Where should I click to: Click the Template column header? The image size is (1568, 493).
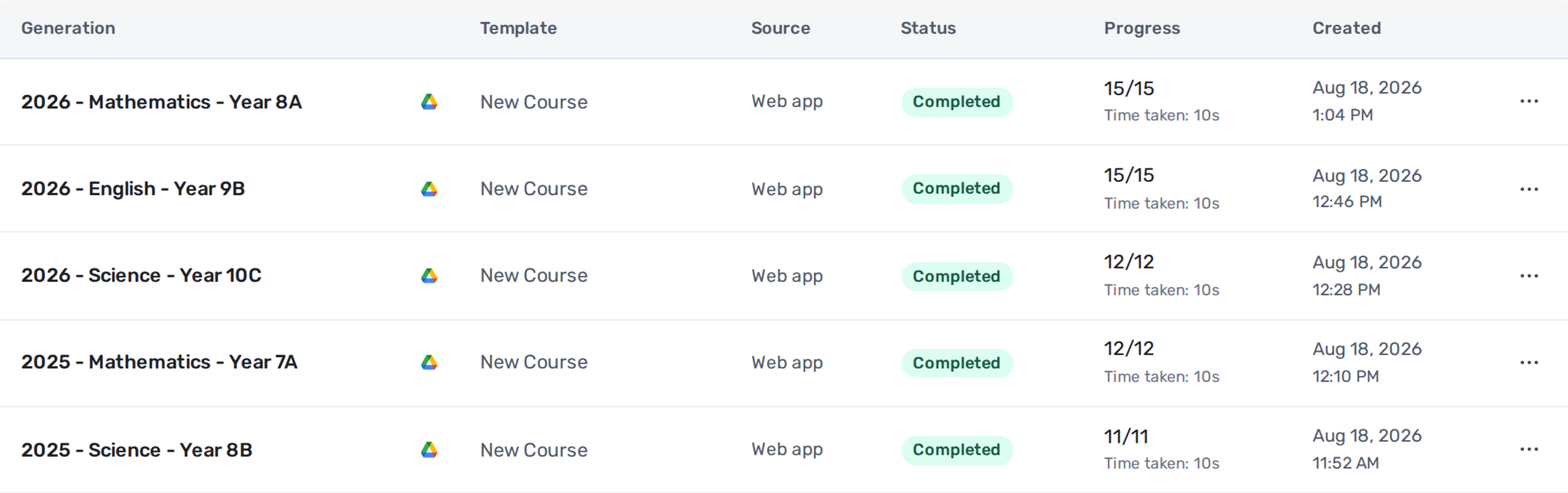(x=519, y=28)
